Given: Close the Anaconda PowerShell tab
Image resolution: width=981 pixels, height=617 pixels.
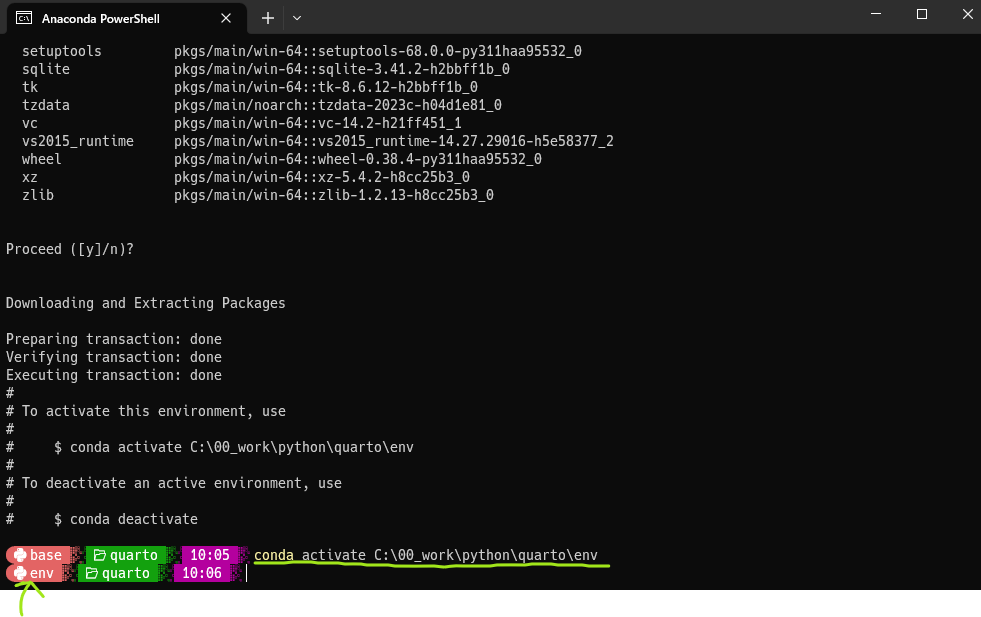Looking at the screenshot, I should tap(227, 18).
